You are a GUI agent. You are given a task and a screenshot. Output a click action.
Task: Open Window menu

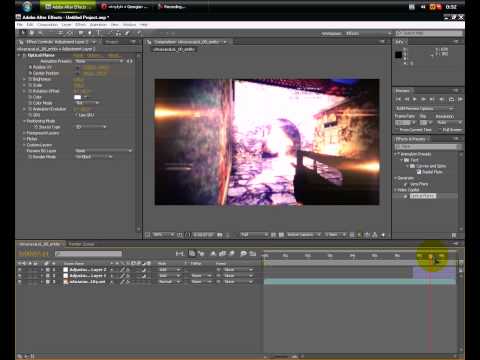tap(129, 25)
